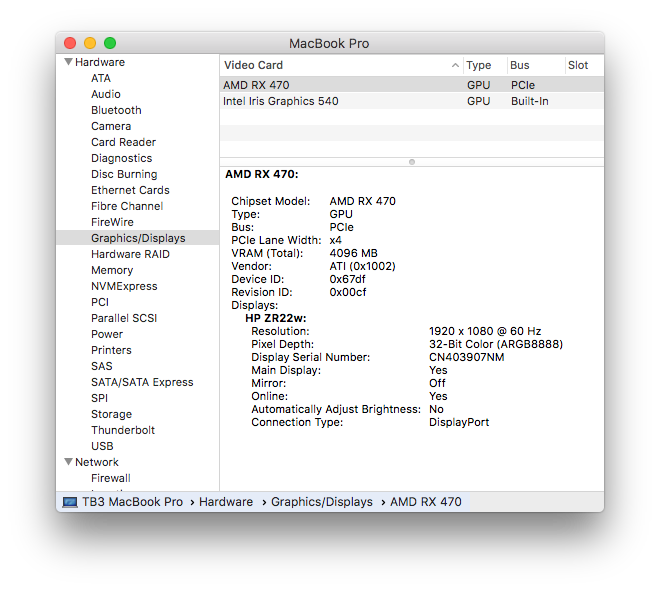This screenshot has width=660, height=592.
Task: Open the Audio hardware entry
Action: point(106,94)
